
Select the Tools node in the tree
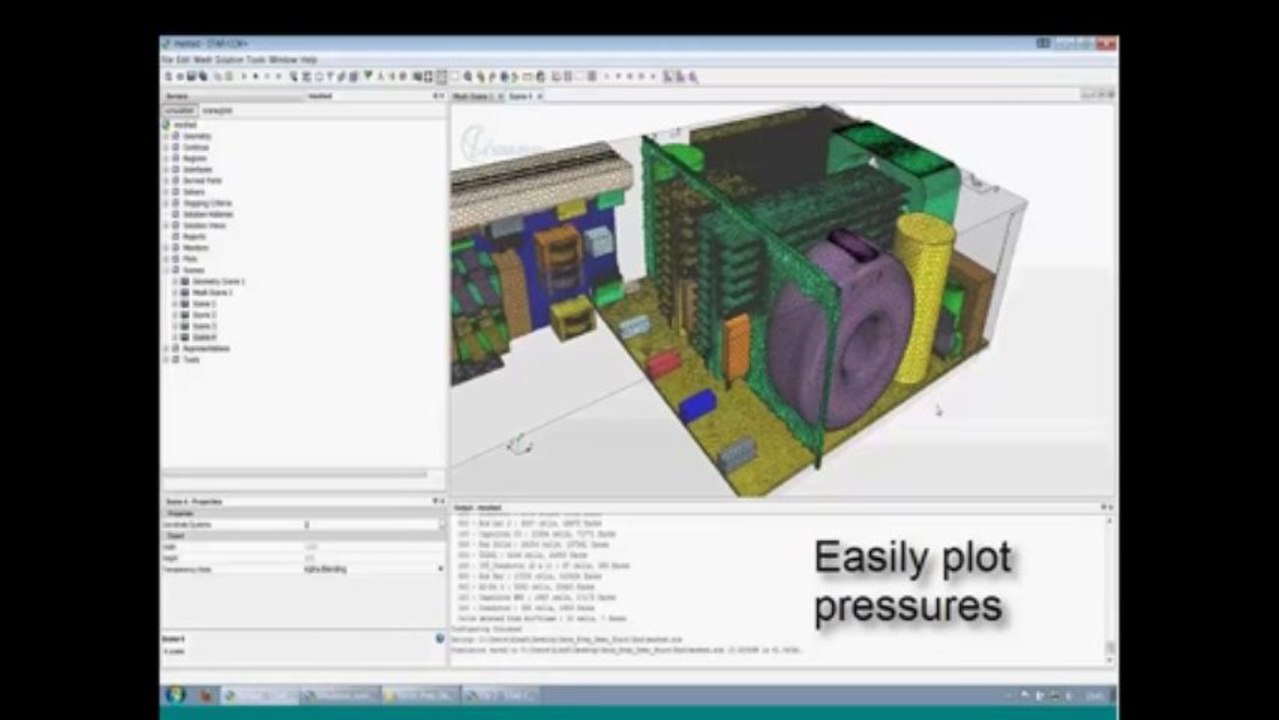click(x=191, y=359)
